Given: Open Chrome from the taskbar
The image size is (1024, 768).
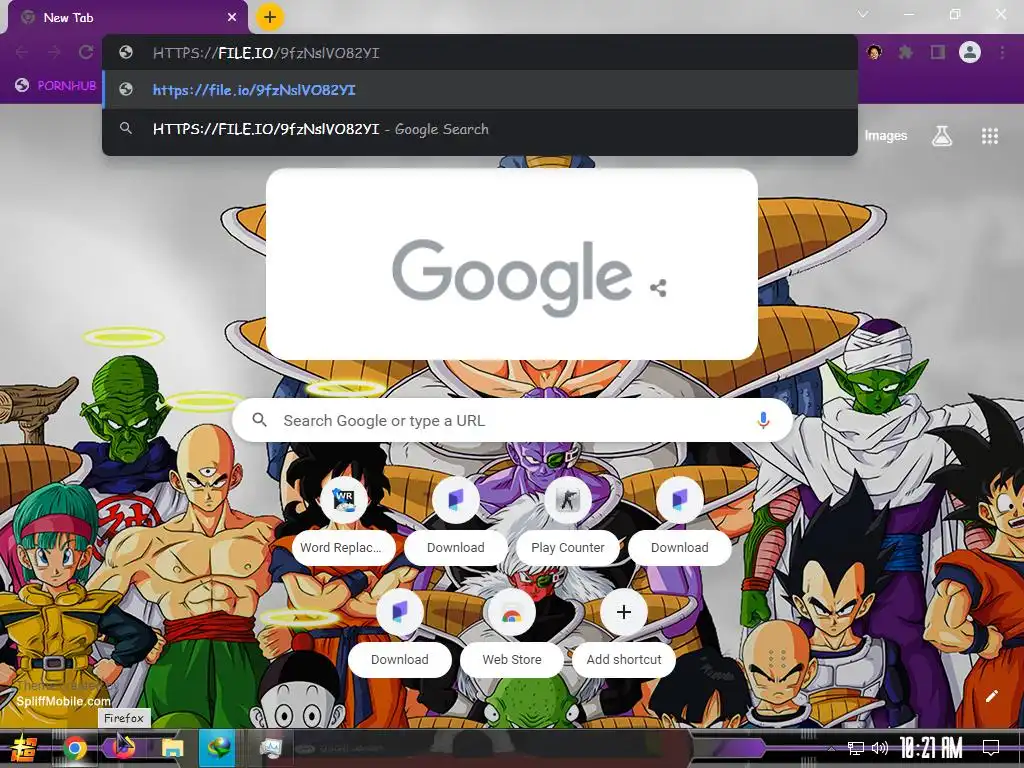Looking at the screenshot, I should (x=75, y=748).
